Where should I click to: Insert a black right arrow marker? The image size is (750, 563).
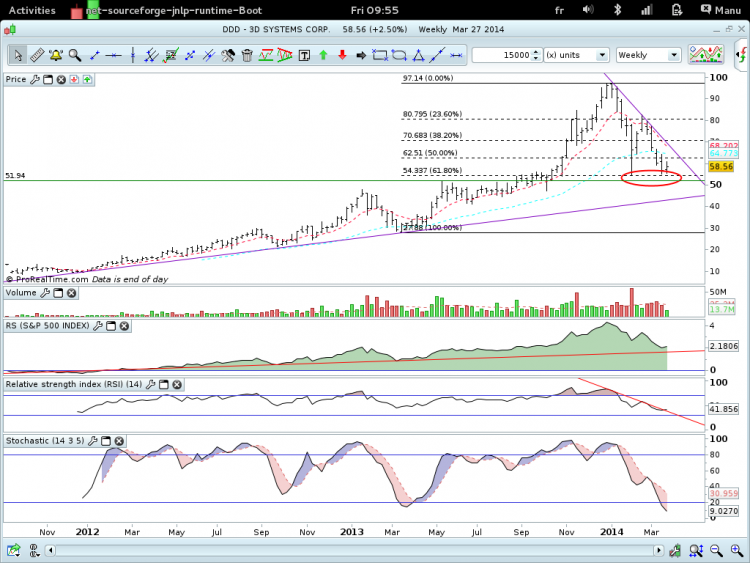[x=361, y=55]
